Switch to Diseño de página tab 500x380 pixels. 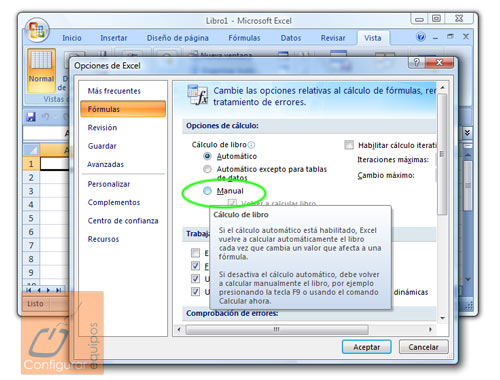pyautogui.click(x=178, y=38)
